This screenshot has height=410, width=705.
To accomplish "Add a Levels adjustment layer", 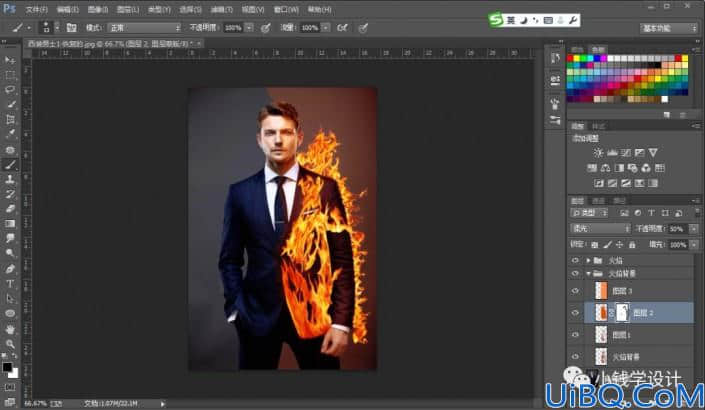I will point(612,153).
